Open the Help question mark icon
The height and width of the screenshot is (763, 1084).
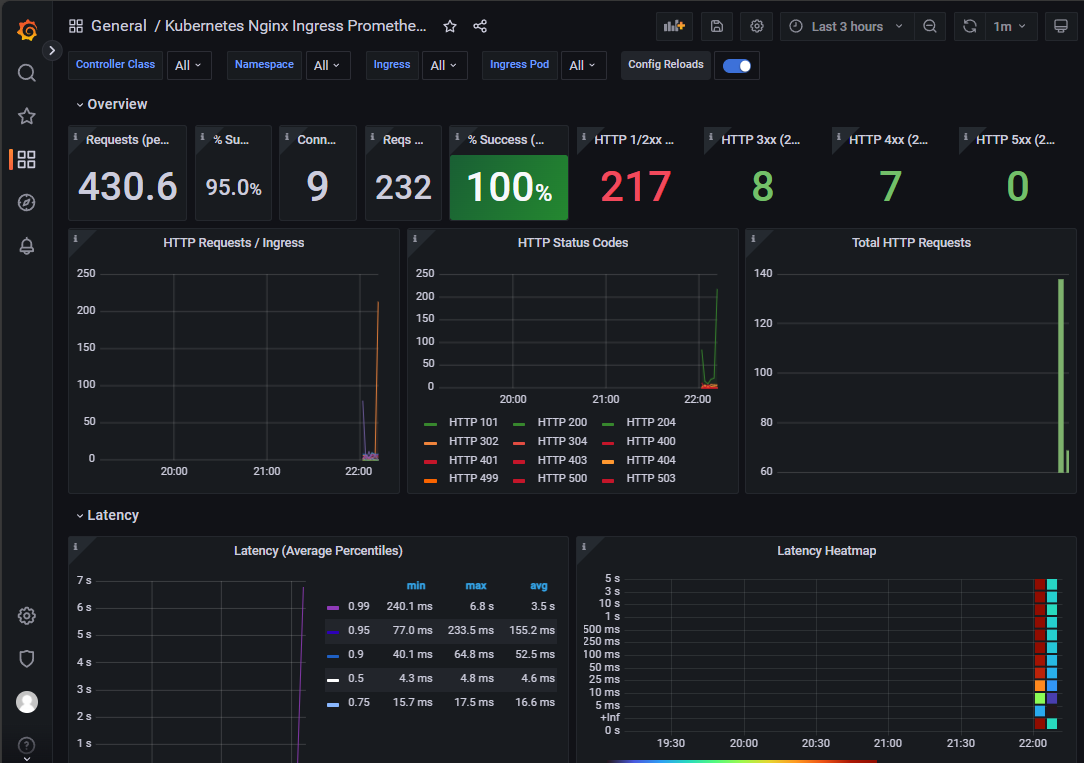26,745
